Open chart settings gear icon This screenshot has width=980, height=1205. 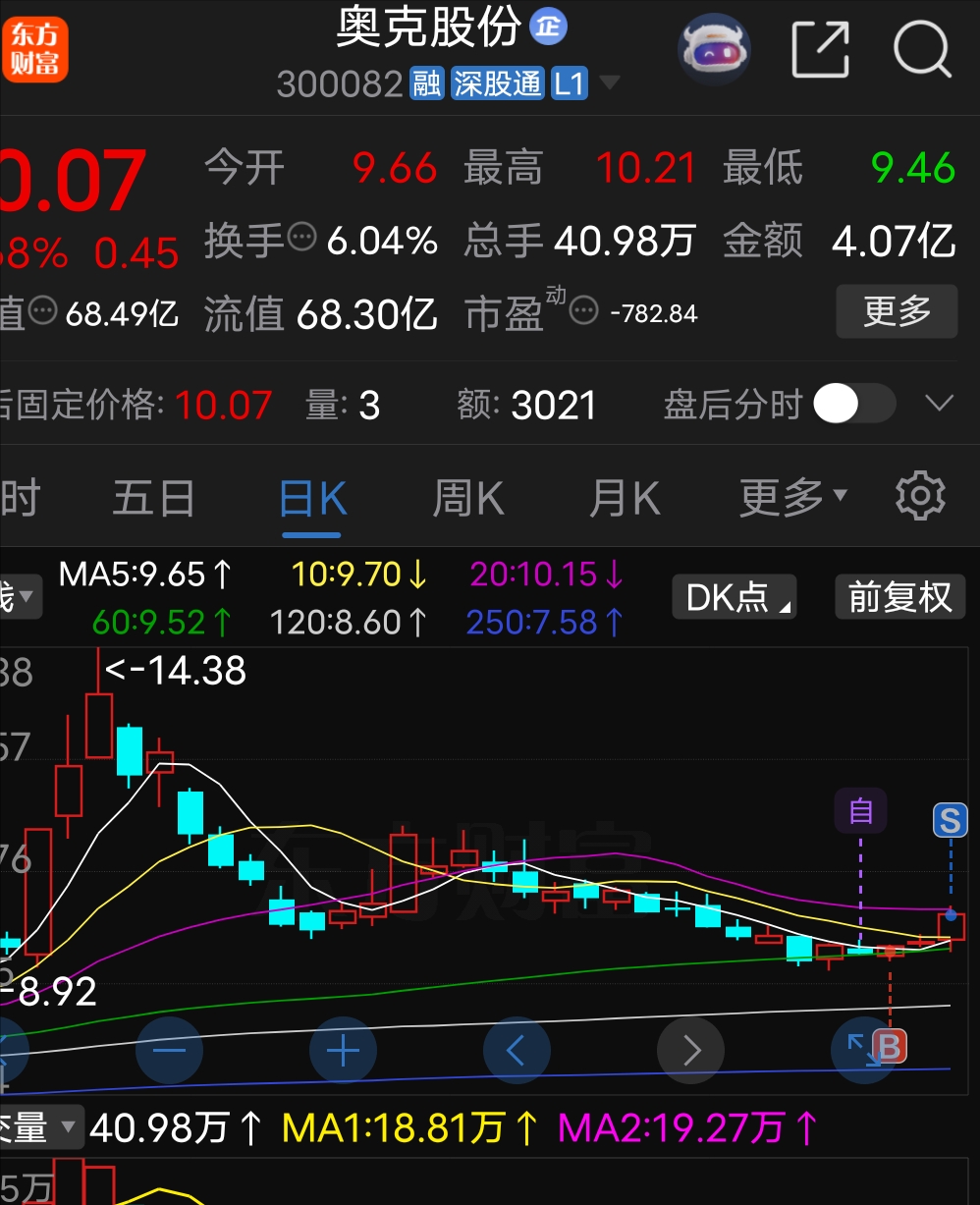[920, 497]
